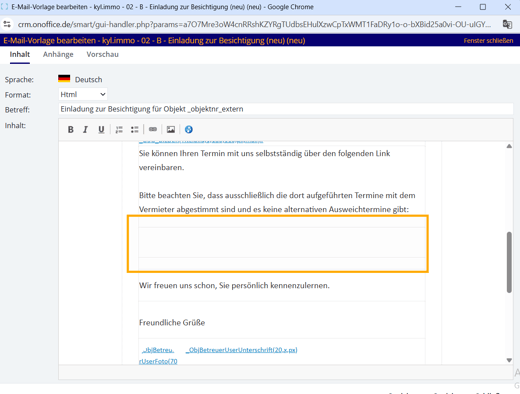
Task: Click the editor vertical scrollbar thumb
Action: tap(509, 262)
